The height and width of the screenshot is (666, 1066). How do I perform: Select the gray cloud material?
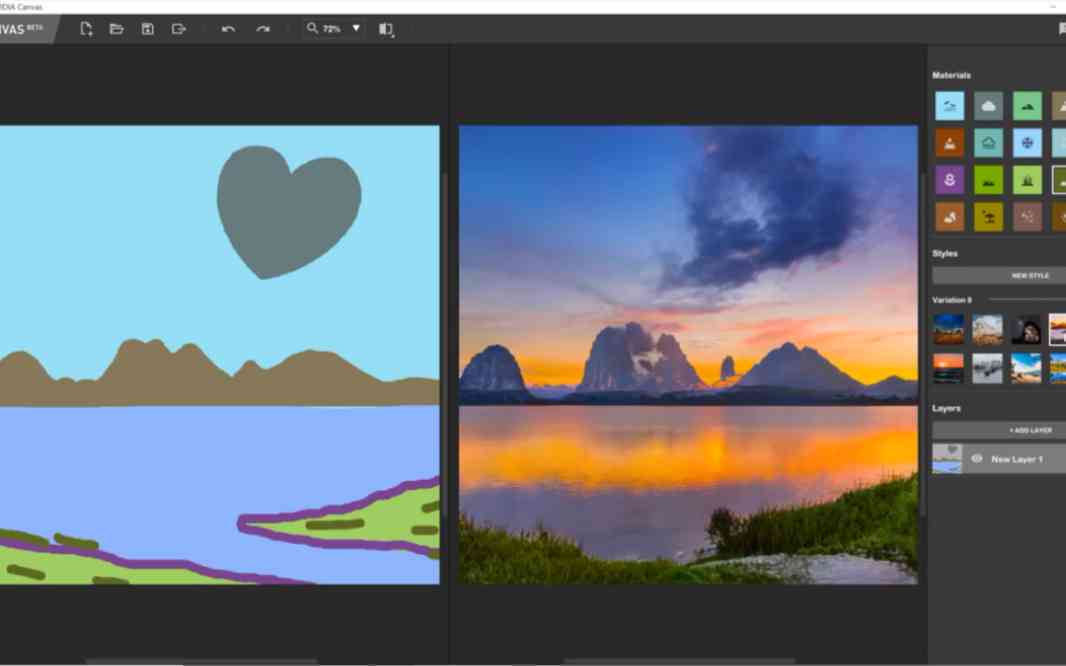pyautogui.click(x=988, y=106)
